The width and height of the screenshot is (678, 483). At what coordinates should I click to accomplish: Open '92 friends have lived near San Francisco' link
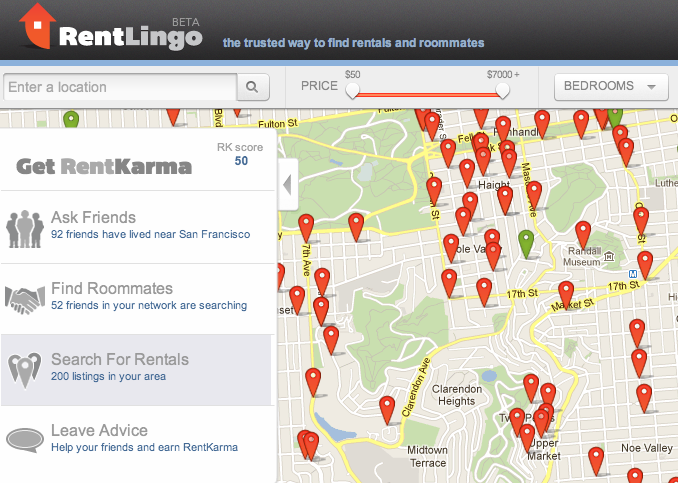click(150, 234)
